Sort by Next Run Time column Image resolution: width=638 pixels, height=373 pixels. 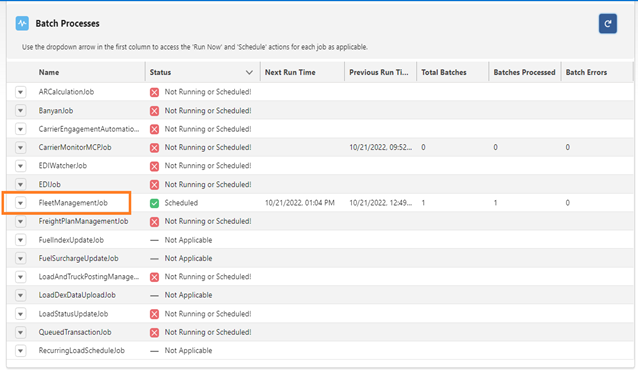point(290,72)
